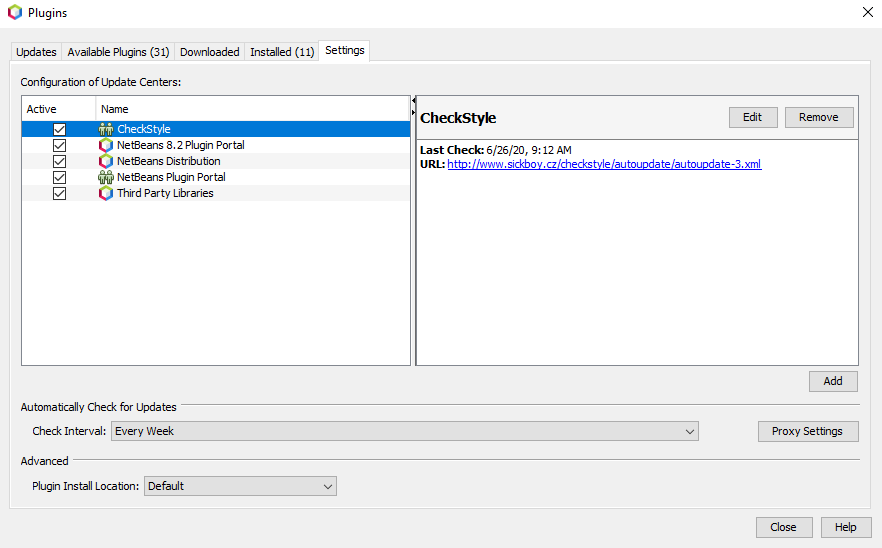Switch to Installed (11) tab
The width and height of the screenshot is (882, 548).
(x=282, y=52)
